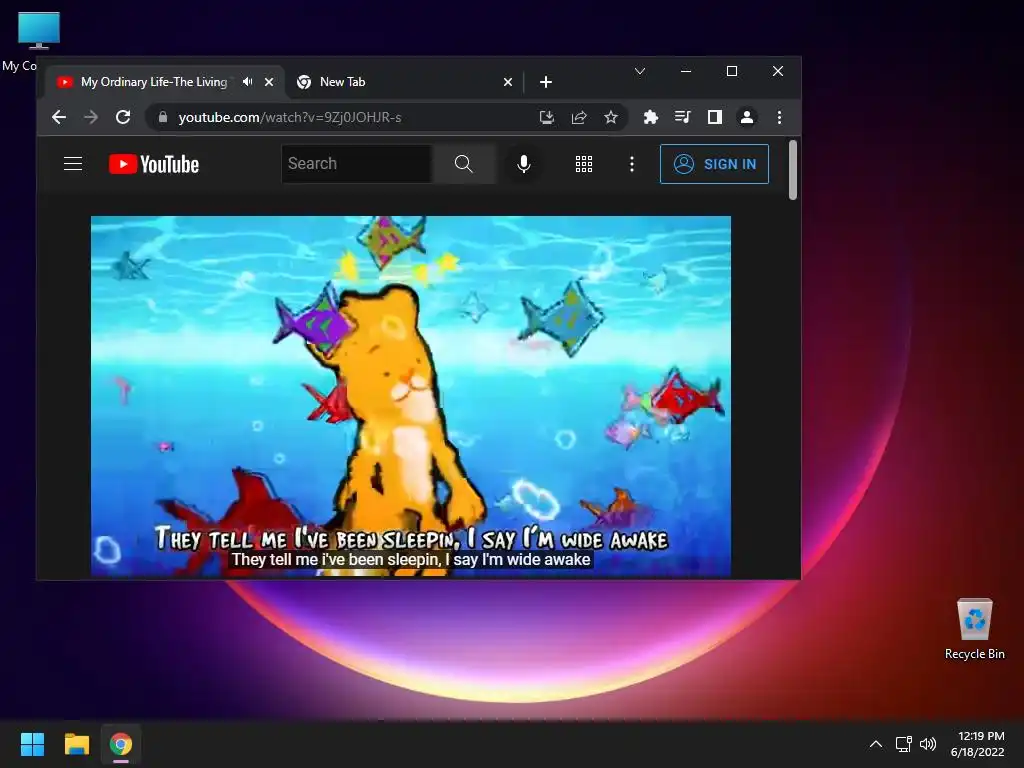Click the address bar URL text
The height and width of the screenshot is (768, 1024).
click(290, 118)
